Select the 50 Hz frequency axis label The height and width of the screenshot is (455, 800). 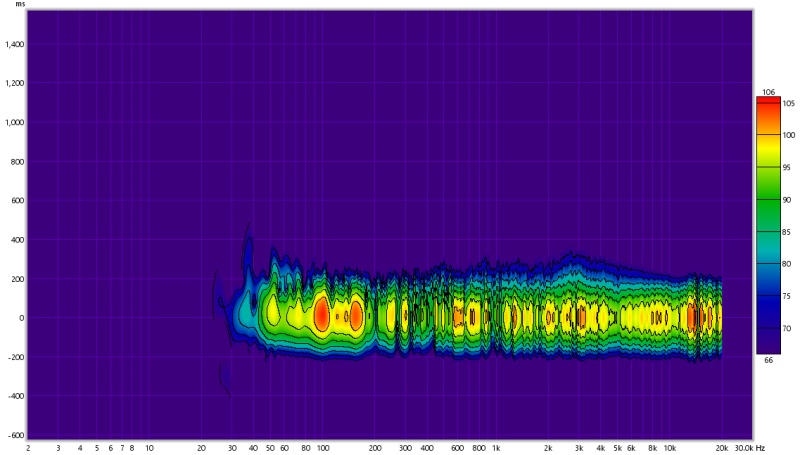(270, 448)
